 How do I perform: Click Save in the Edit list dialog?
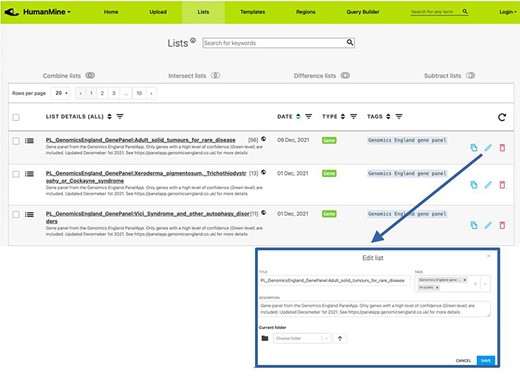486,361
